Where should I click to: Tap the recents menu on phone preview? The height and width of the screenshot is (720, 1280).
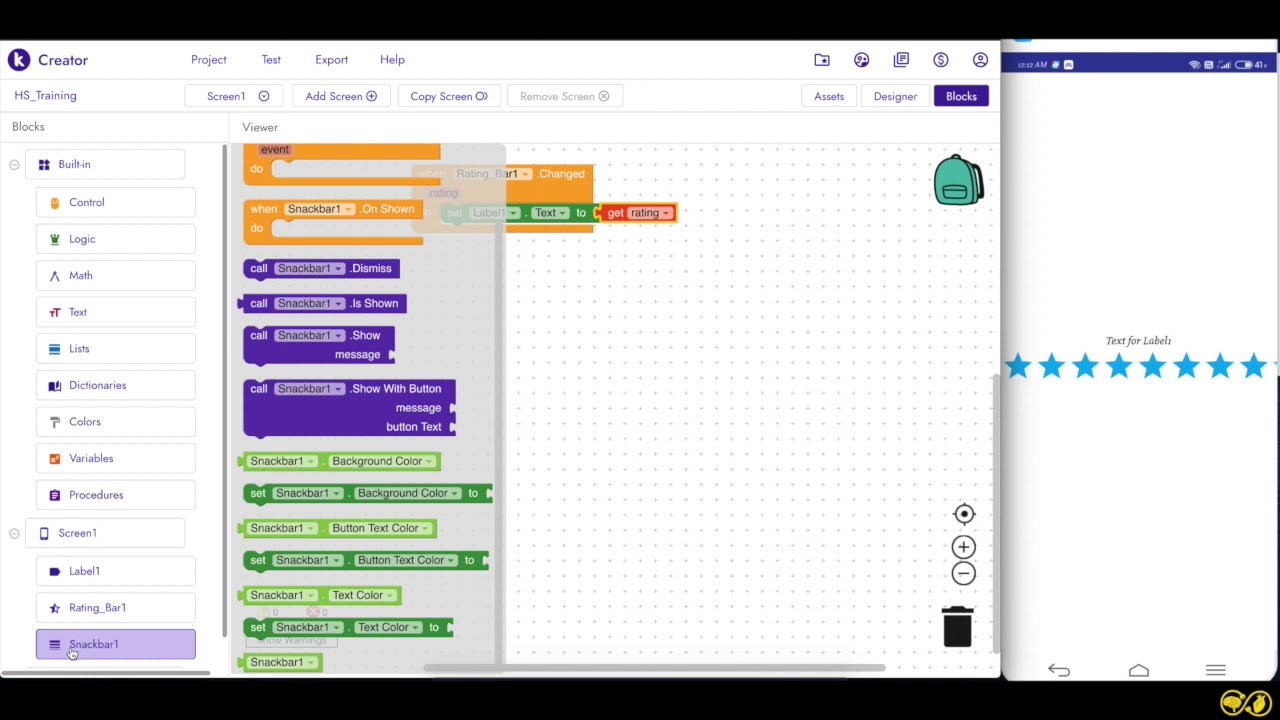coord(1216,670)
